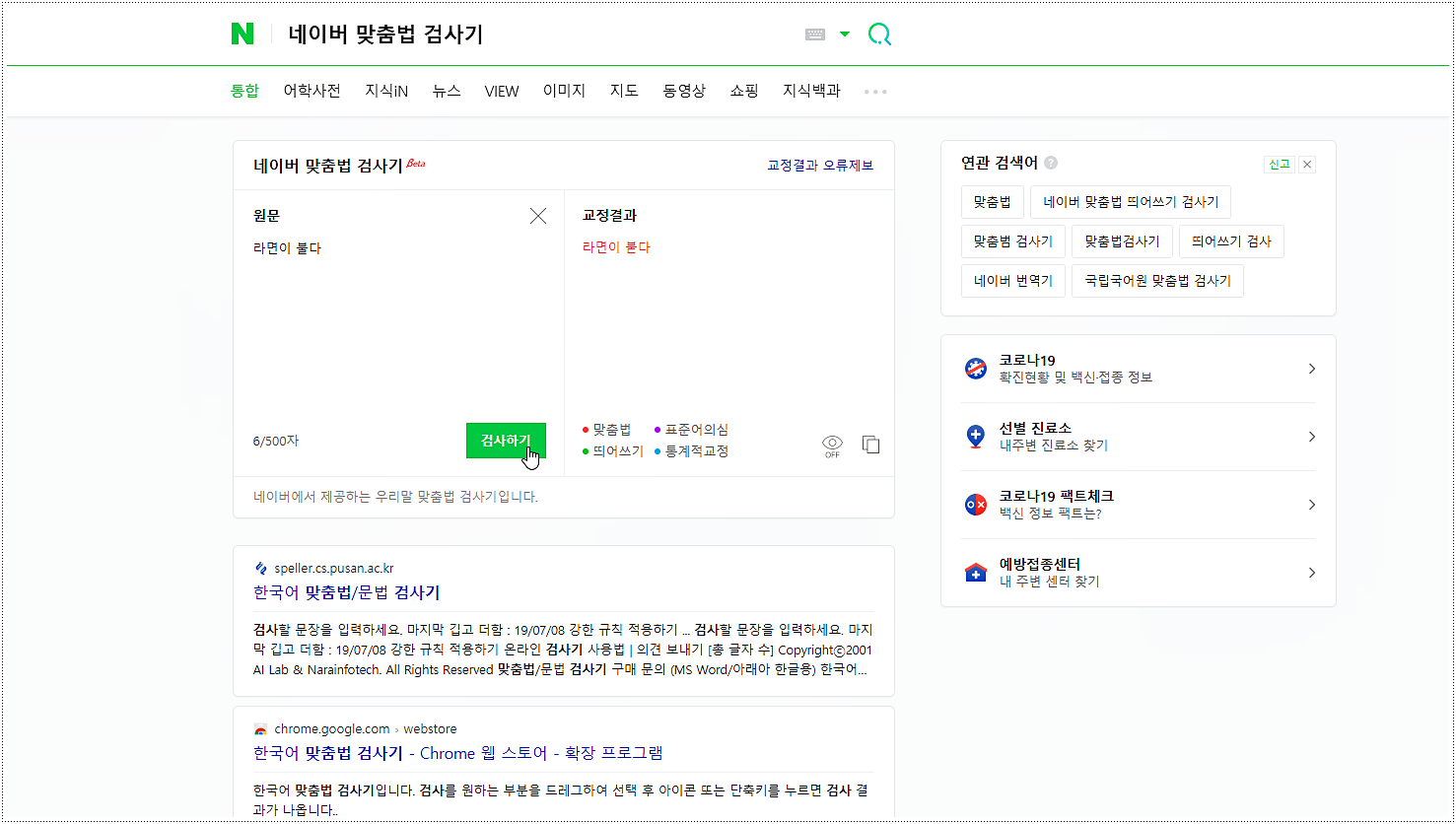
Task: Open 한국어 맞춤법/문법 검사기 result
Action: point(347,592)
